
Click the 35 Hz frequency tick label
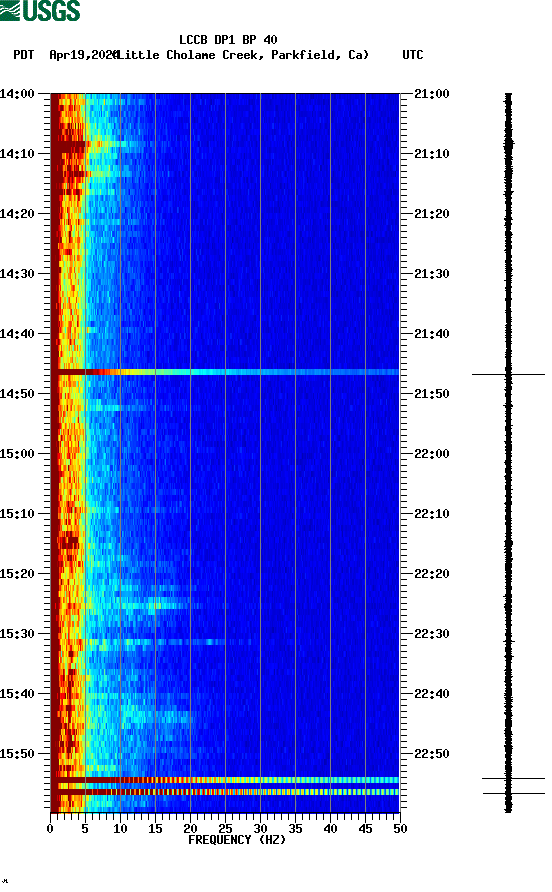(x=295, y=829)
